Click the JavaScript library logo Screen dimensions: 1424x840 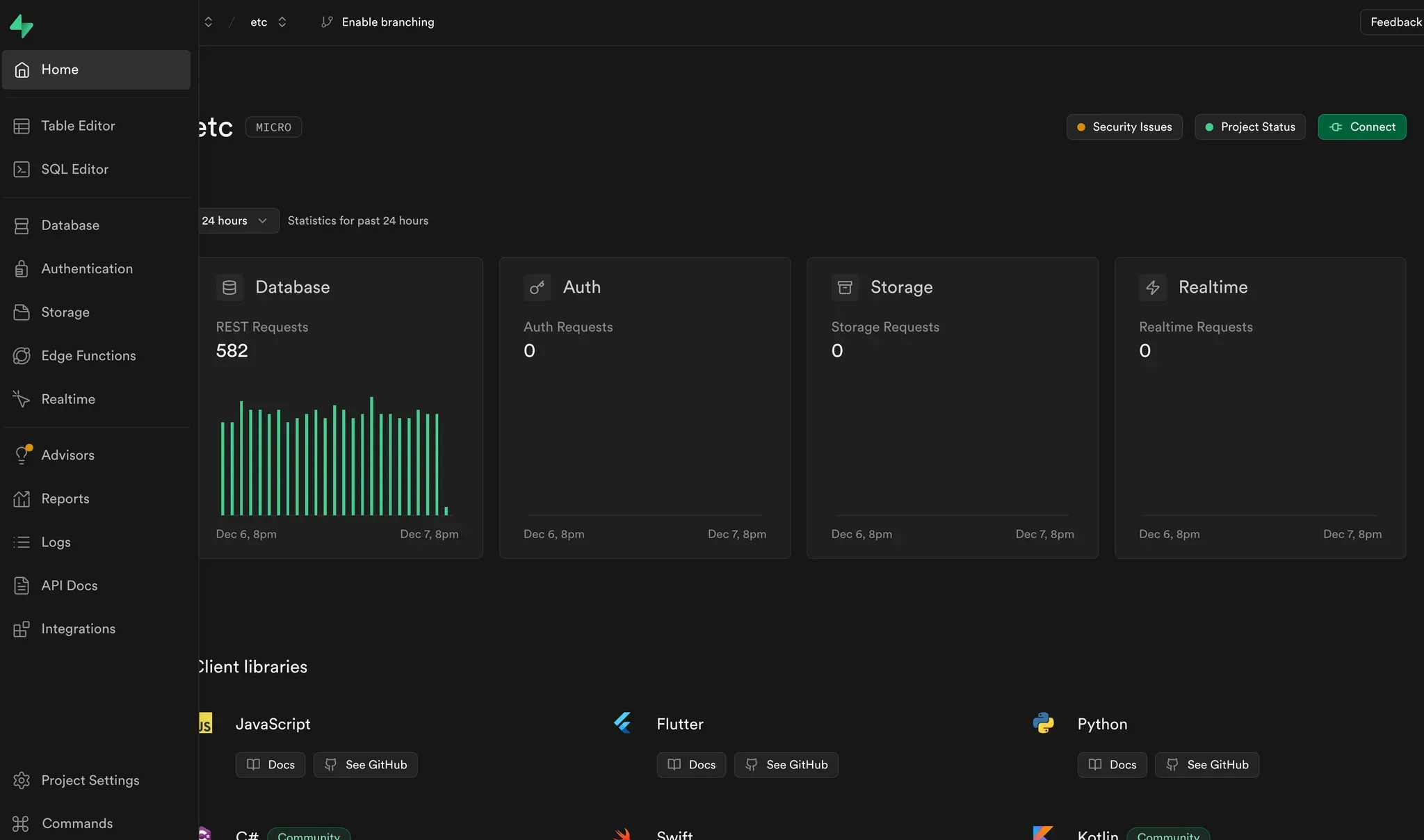point(205,723)
